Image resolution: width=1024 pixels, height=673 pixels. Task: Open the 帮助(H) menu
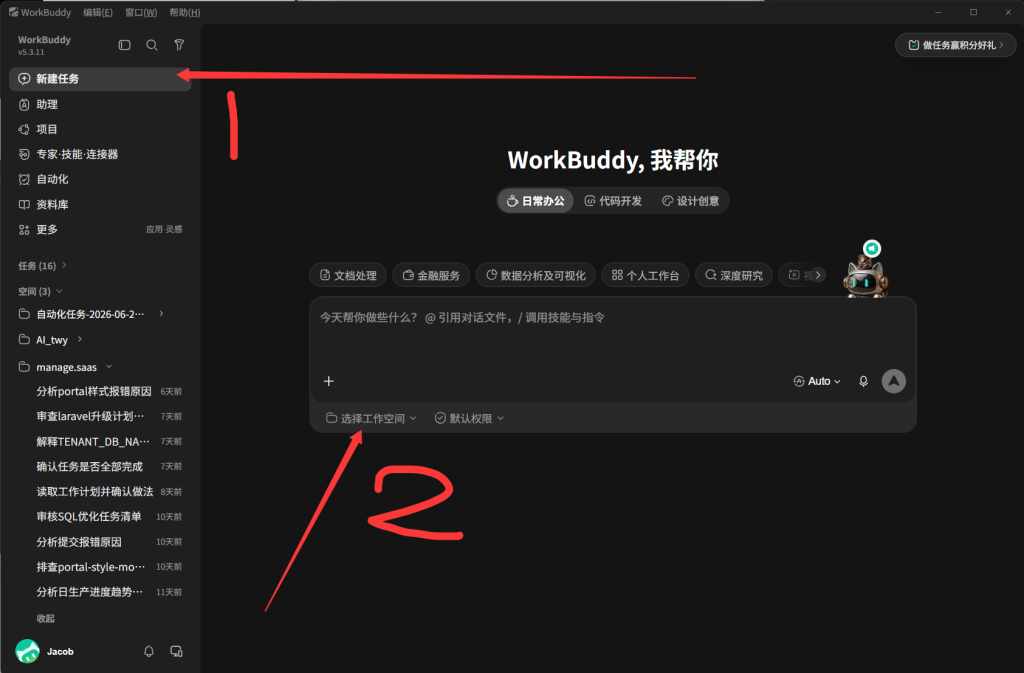pos(185,12)
